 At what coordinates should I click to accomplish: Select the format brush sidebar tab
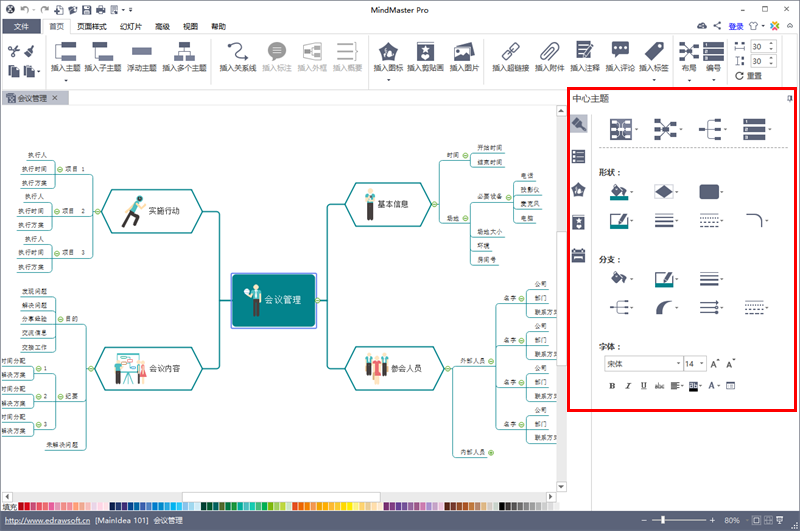click(579, 124)
